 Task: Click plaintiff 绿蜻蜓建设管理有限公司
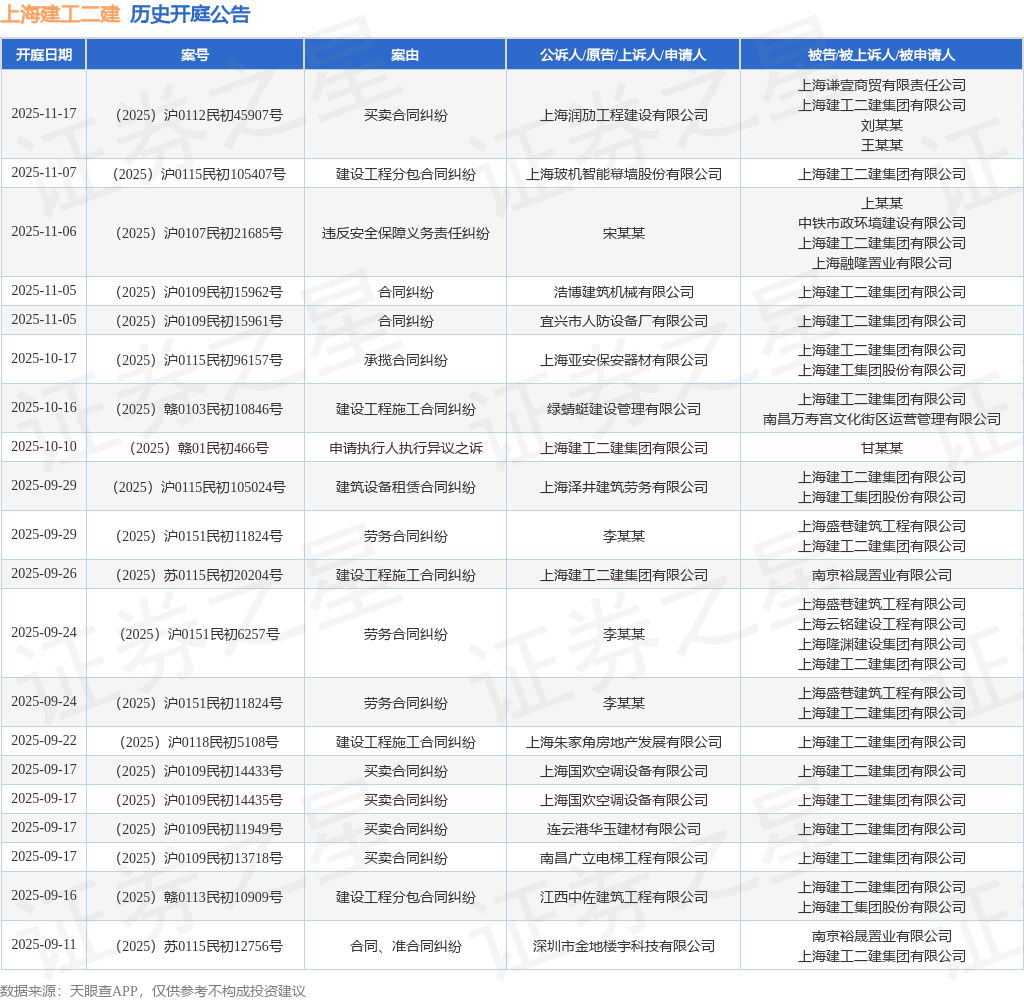coord(624,409)
